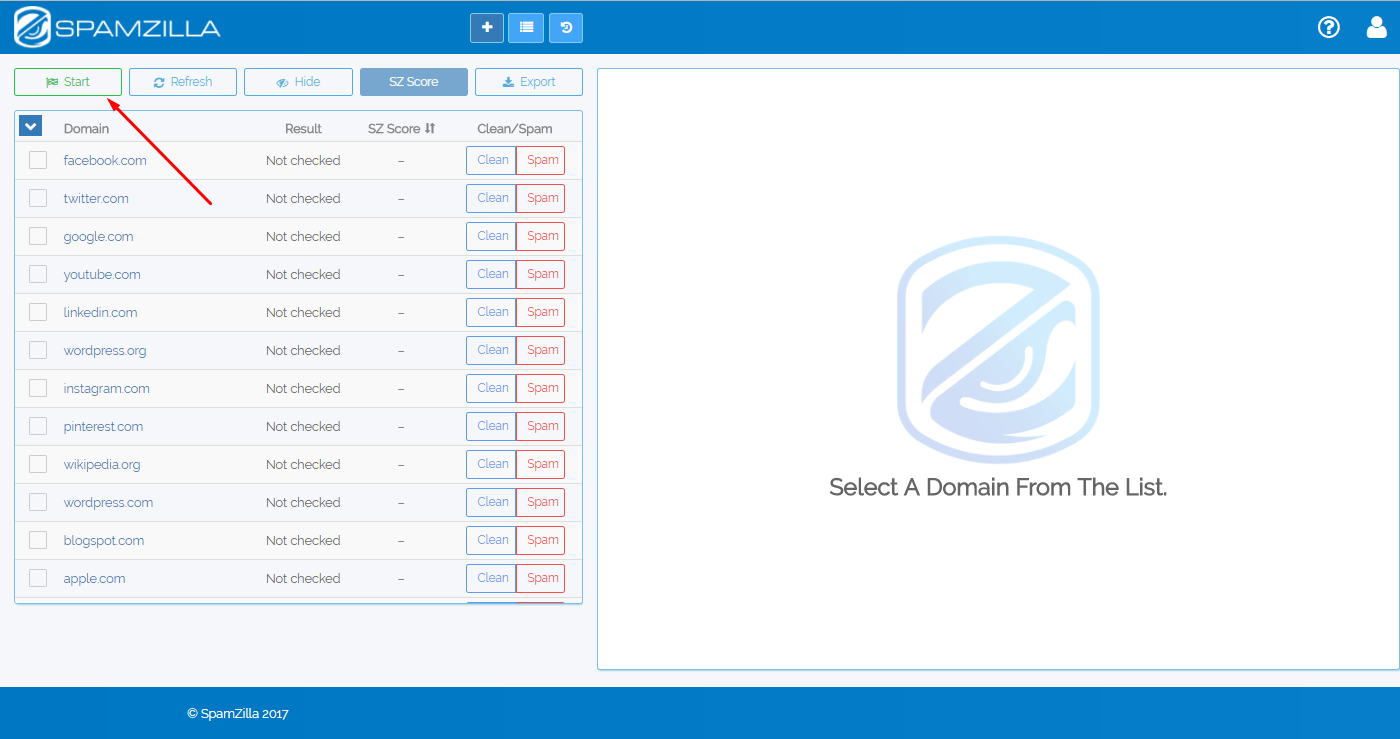Mark linkedin.com as Clean
Screen dimensions: 1400x739
point(492,312)
